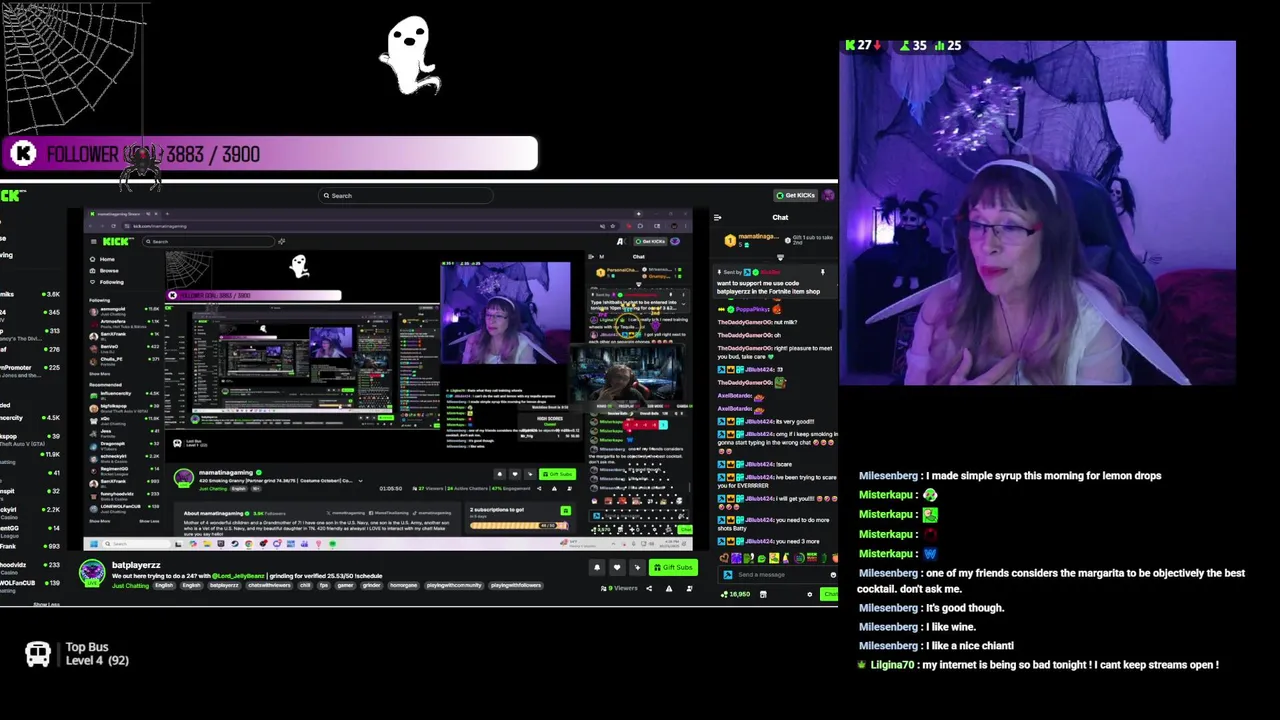
Task: Click the outer Kick page search field
Action: (x=405, y=196)
